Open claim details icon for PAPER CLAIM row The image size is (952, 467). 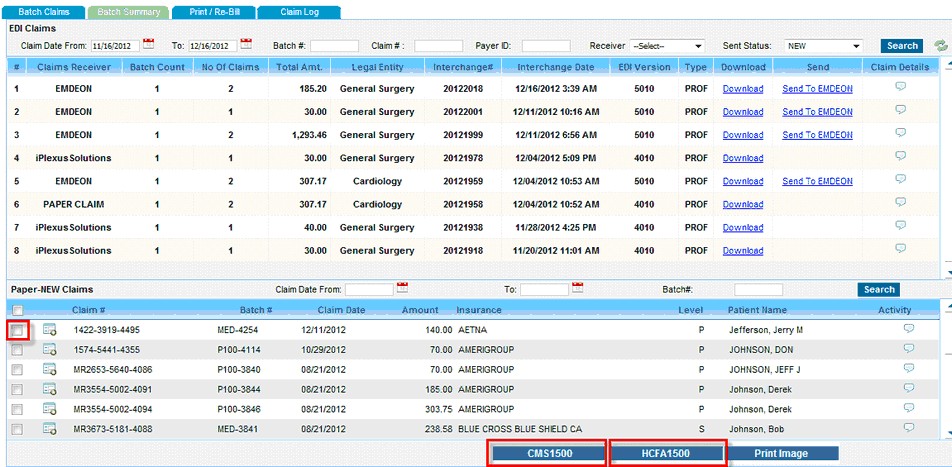900,202
